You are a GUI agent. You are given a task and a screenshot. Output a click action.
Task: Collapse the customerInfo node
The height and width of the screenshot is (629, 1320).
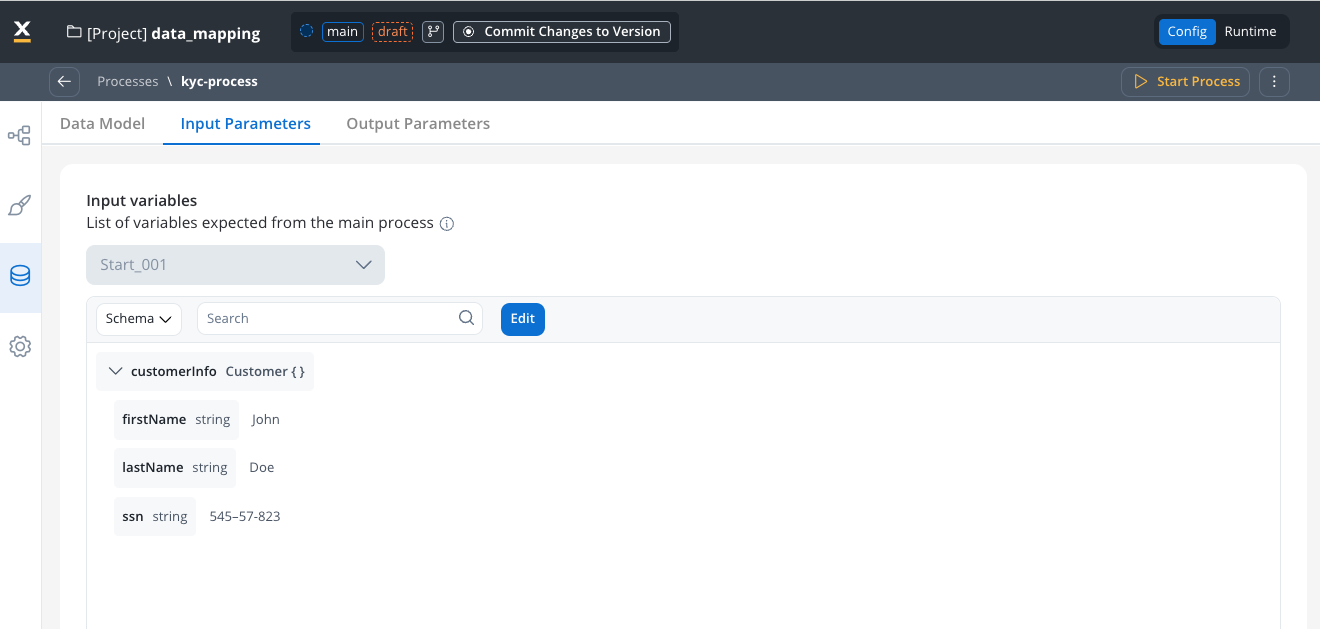coord(115,371)
